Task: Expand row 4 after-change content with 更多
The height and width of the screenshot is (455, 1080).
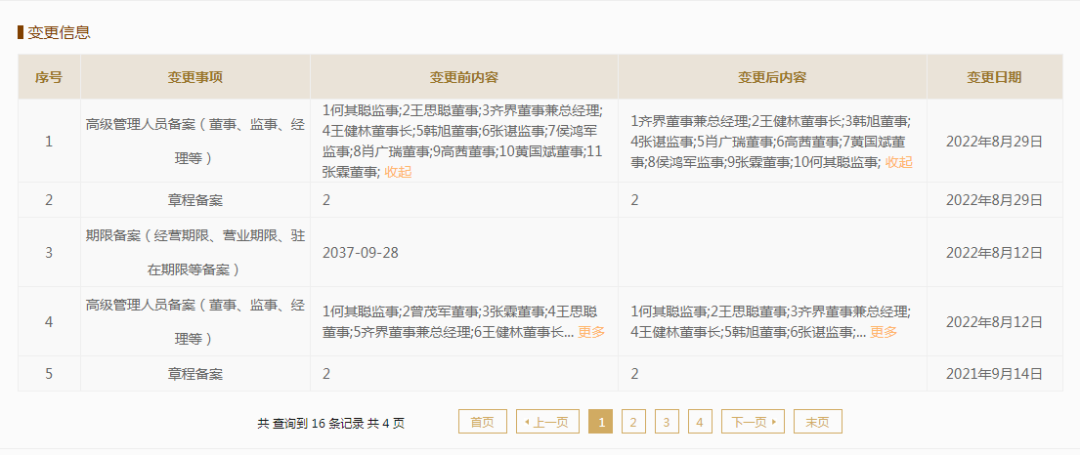Action: [x=883, y=332]
